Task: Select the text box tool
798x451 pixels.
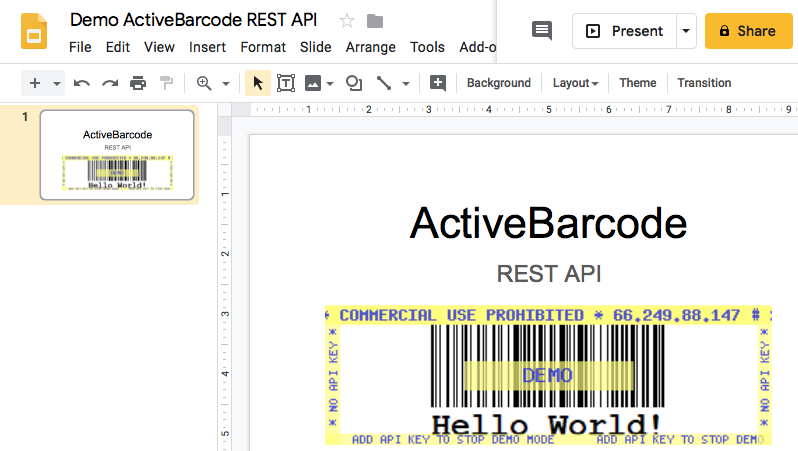Action: (286, 83)
